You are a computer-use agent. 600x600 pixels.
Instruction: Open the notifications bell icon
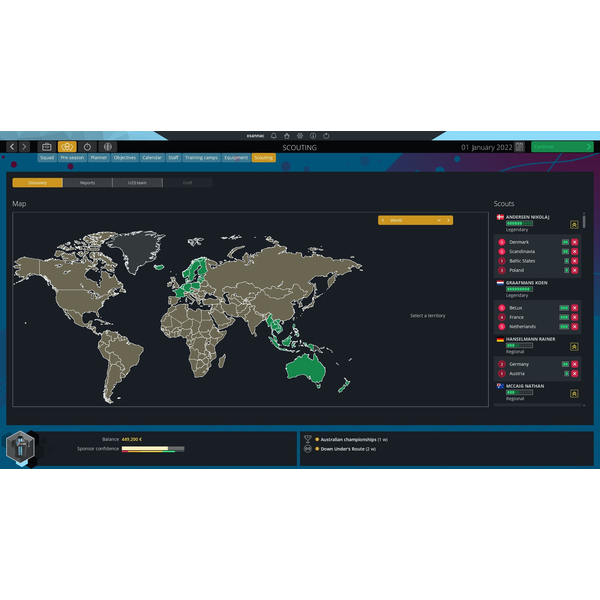[x=274, y=135]
